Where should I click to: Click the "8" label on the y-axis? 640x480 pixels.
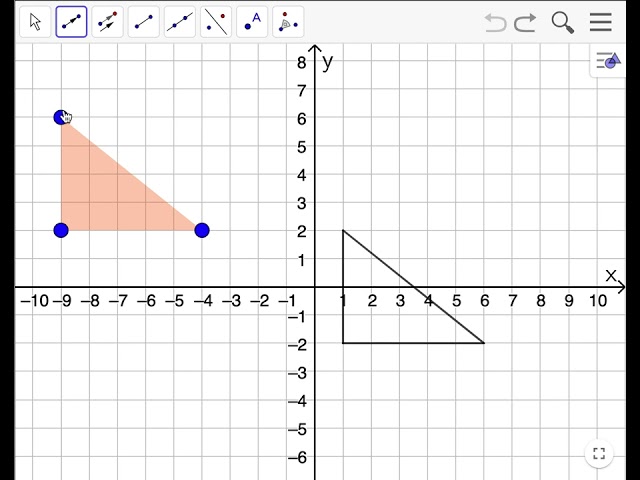tap(302, 62)
